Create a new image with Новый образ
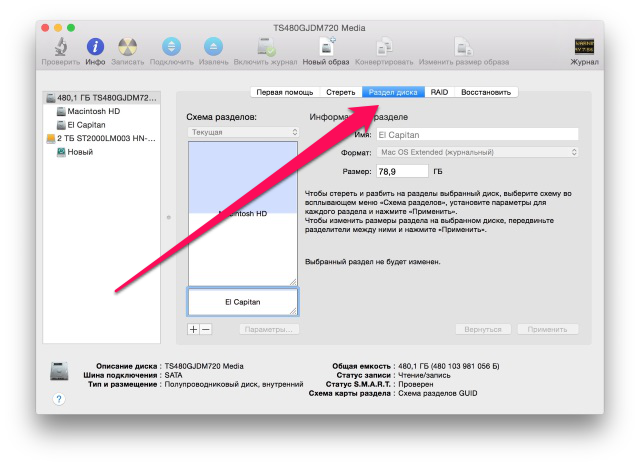Image resolution: width=640 pixels, height=466 pixels. click(x=326, y=47)
